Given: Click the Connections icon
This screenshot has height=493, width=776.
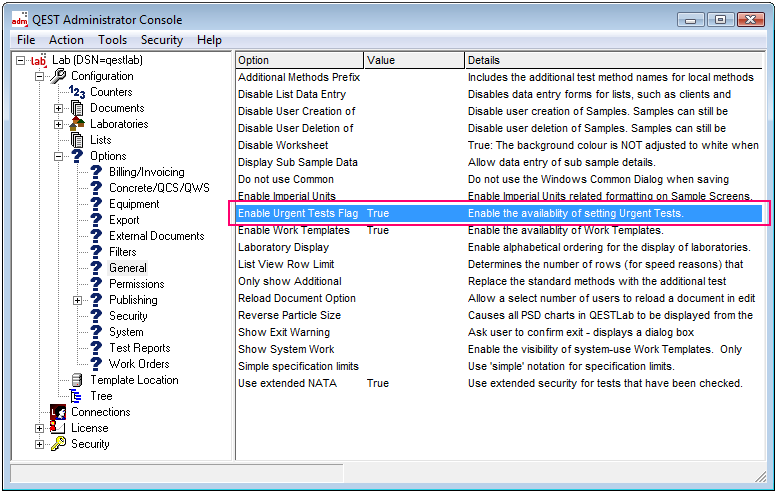Looking at the screenshot, I should [58, 412].
